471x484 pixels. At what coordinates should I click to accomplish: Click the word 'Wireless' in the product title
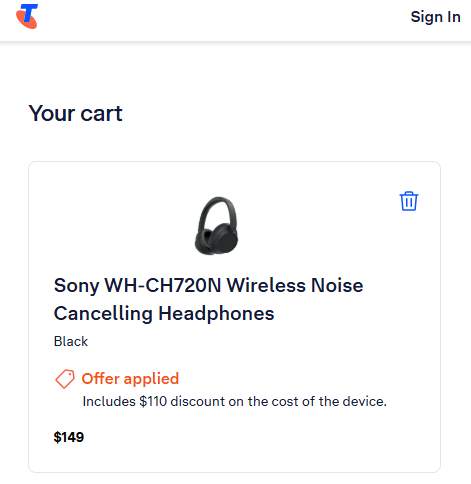(x=266, y=285)
